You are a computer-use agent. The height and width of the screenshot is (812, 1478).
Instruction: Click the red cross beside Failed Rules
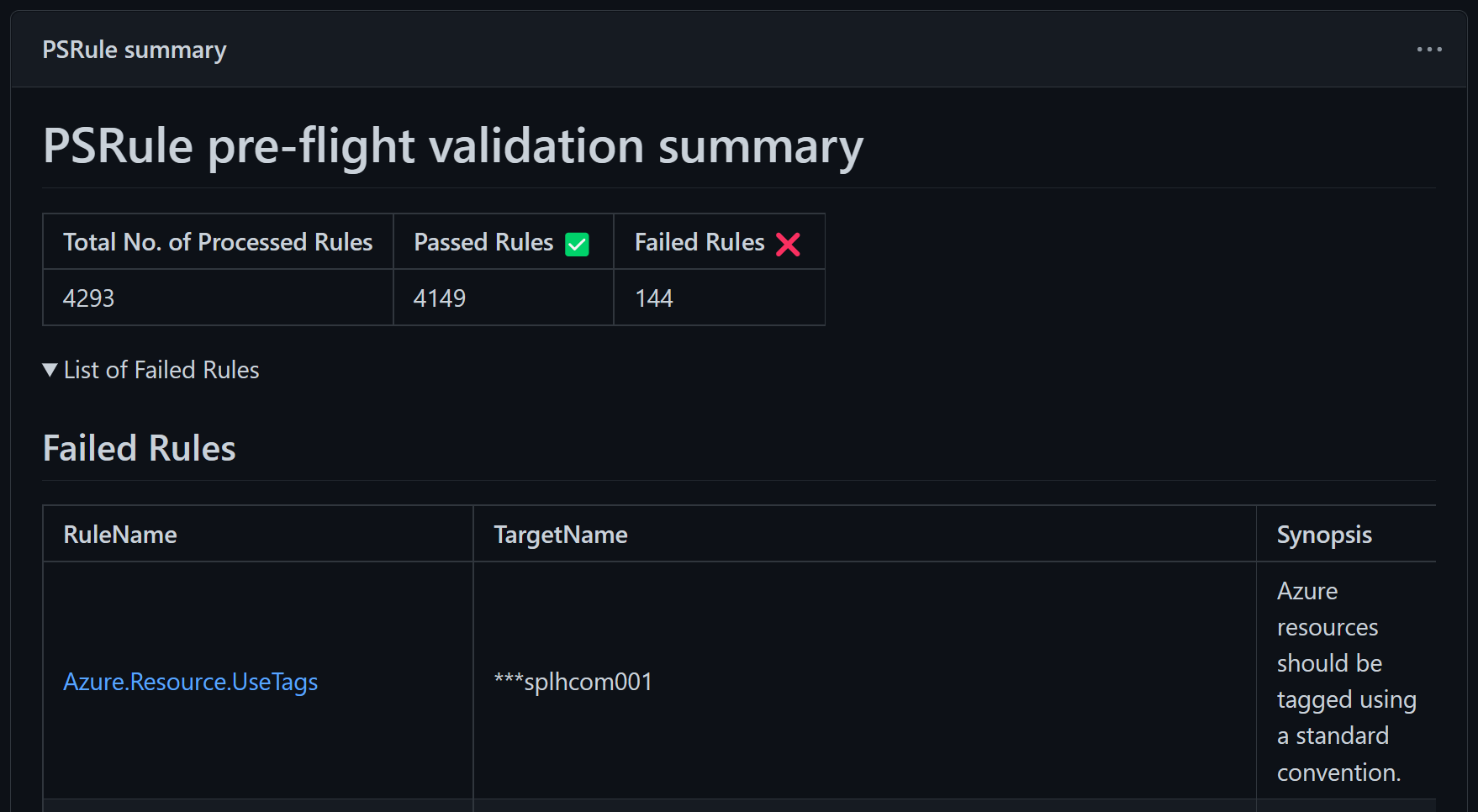pyautogui.click(x=789, y=243)
